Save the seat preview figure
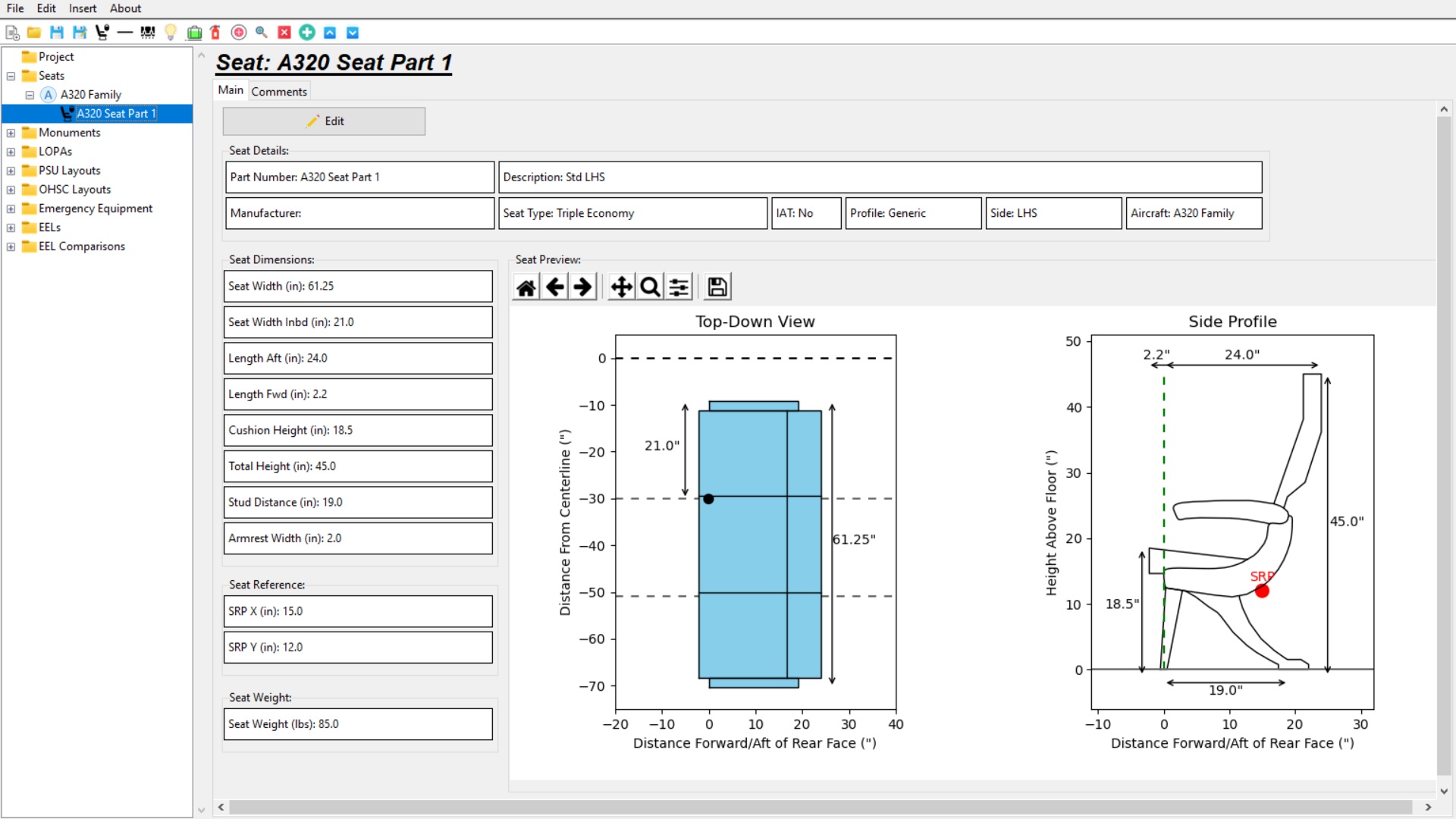The image size is (1456, 819). [717, 287]
